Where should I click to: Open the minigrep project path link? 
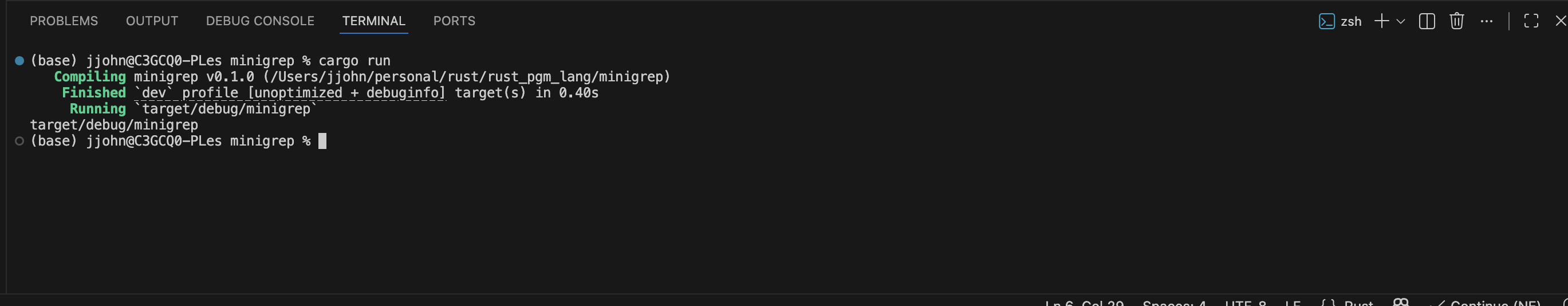click(466, 77)
